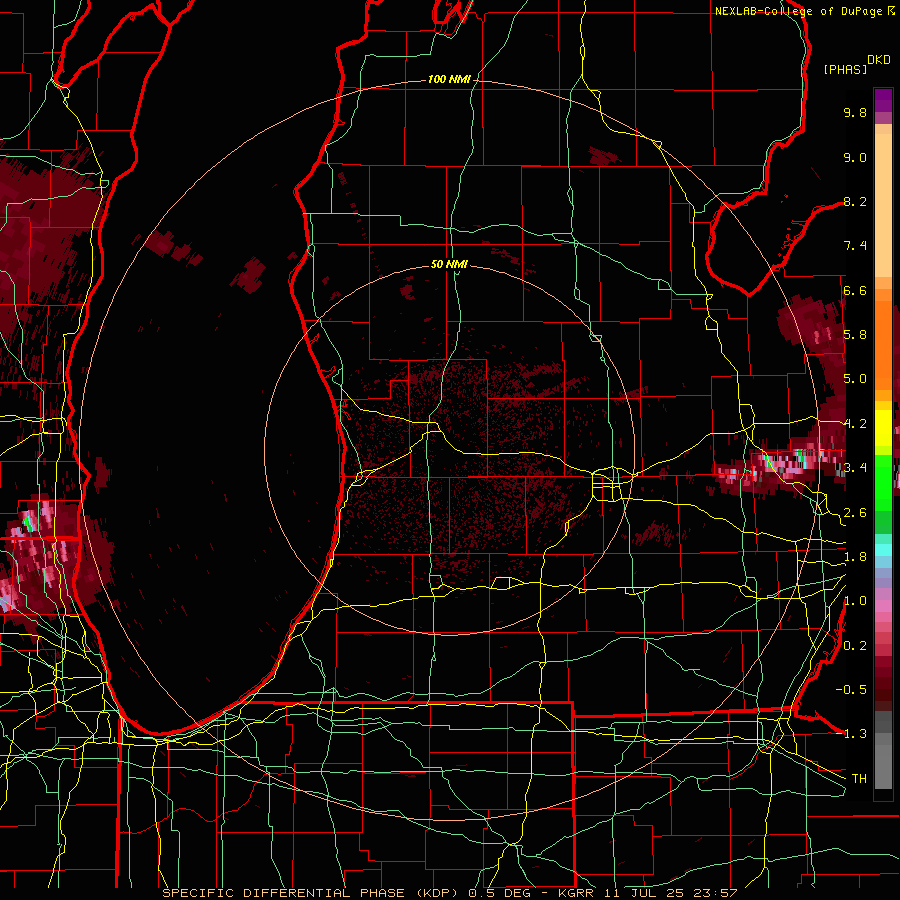The width and height of the screenshot is (900, 900).
Task: Click the 2.6 scale value
Action: pyautogui.click(x=855, y=513)
